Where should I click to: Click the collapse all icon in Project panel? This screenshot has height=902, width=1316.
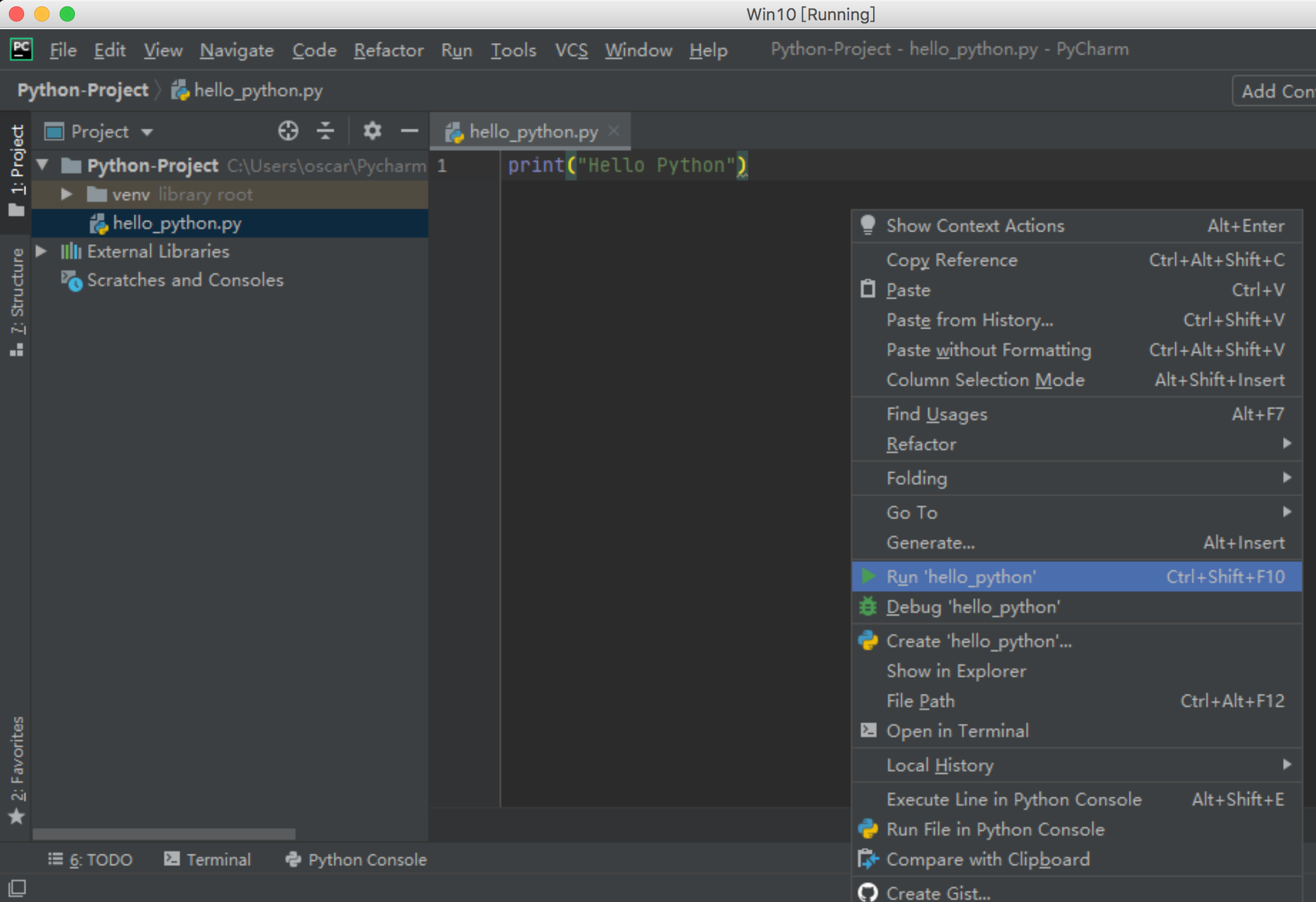pyautogui.click(x=326, y=131)
